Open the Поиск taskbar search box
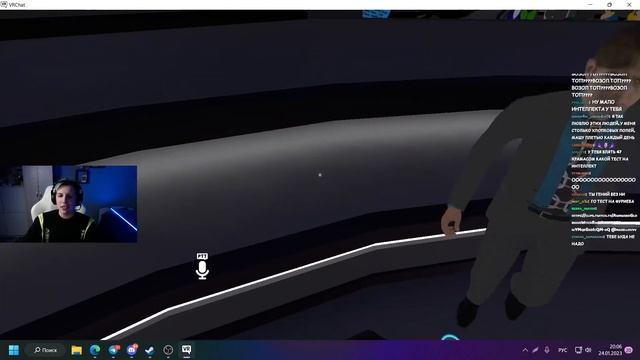 (45, 350)
